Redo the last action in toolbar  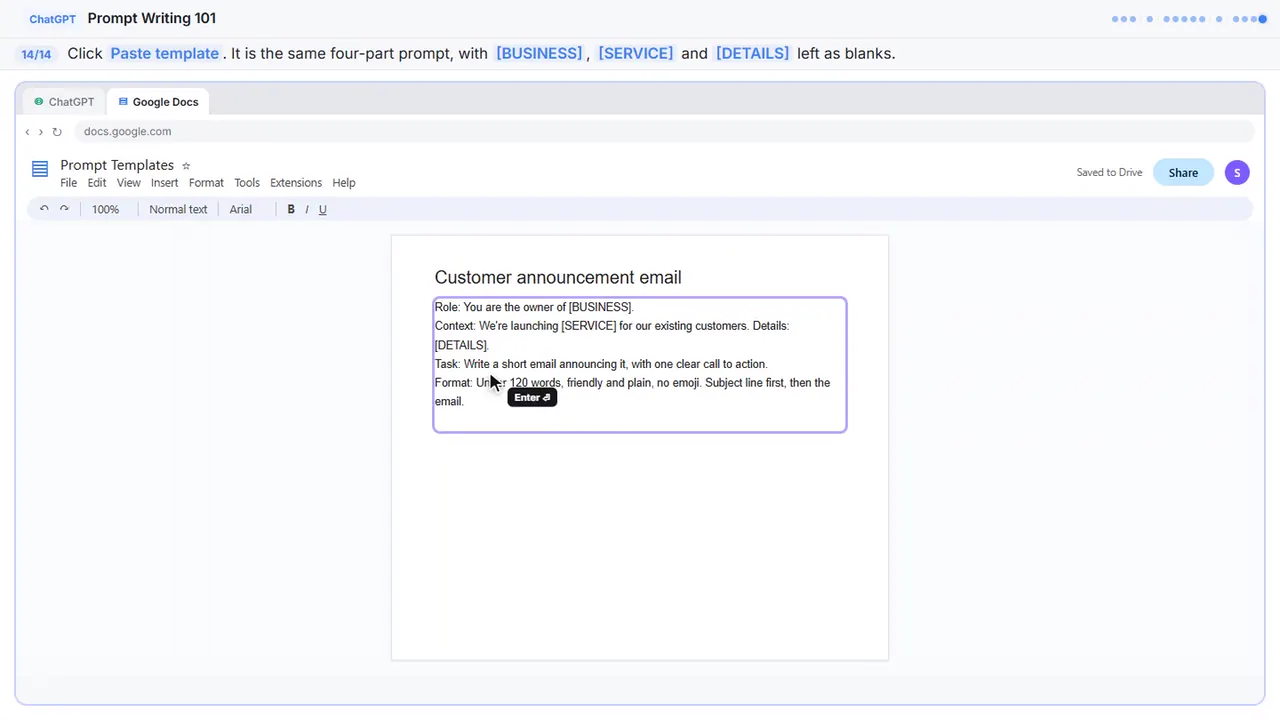click(64, 209)
